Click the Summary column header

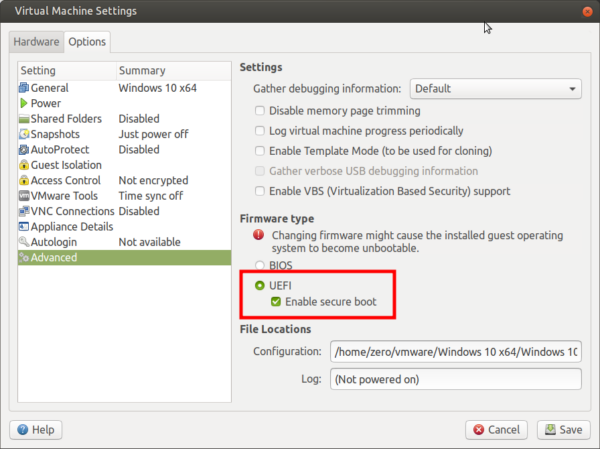point(174,71)
